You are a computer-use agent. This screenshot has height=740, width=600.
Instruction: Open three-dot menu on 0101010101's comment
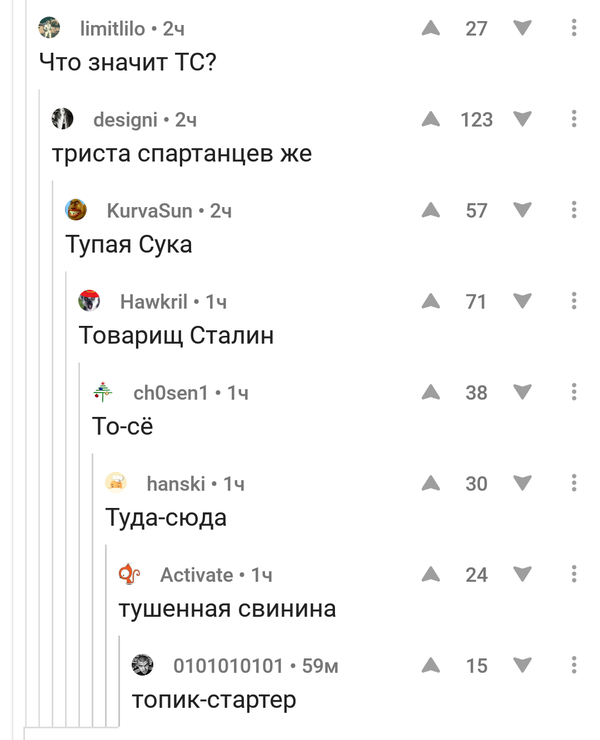click(x=574, y=666)
